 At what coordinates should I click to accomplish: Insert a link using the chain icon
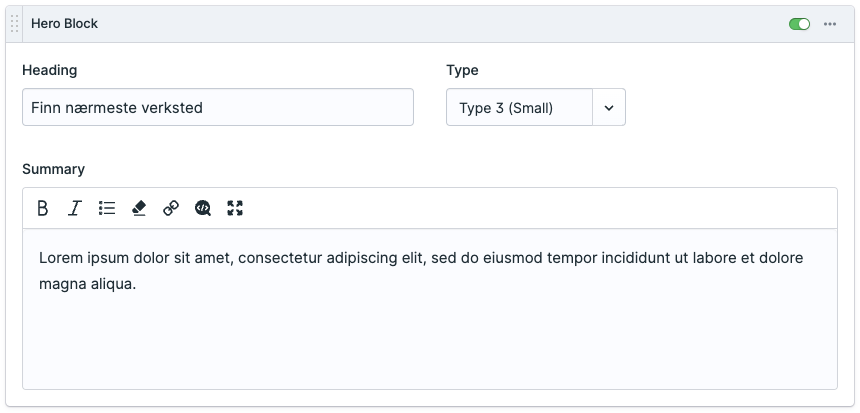(171, 208)
